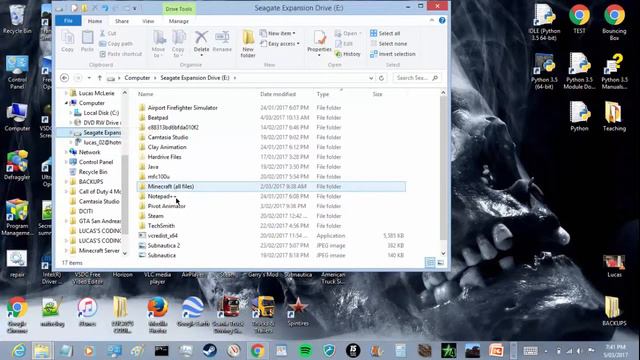640x360 pixels.
Task: Refresh the address bar location
Action: coord(381,78)
